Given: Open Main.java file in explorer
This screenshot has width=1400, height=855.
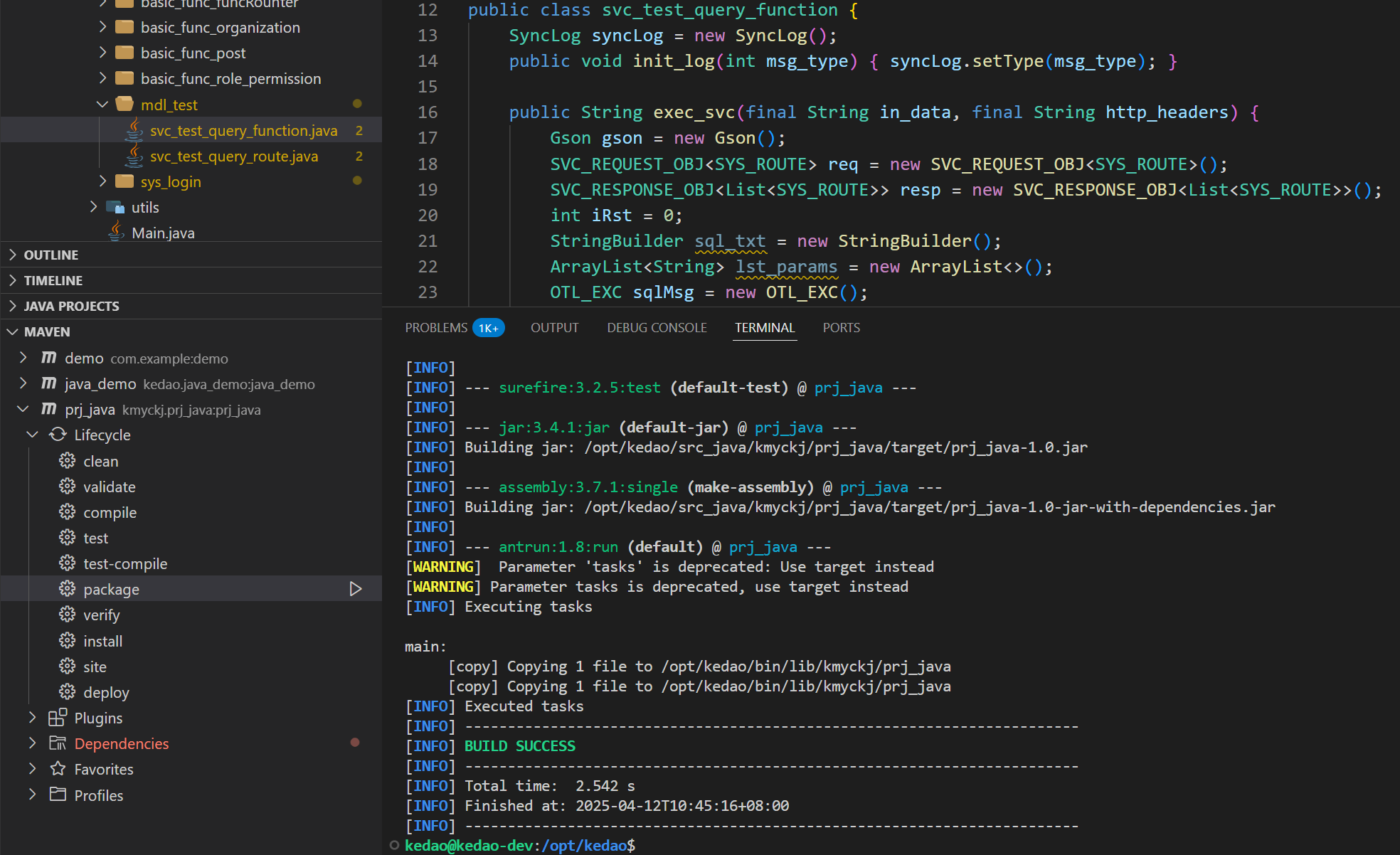Looking at the screenshot, I should pos(163,233).
